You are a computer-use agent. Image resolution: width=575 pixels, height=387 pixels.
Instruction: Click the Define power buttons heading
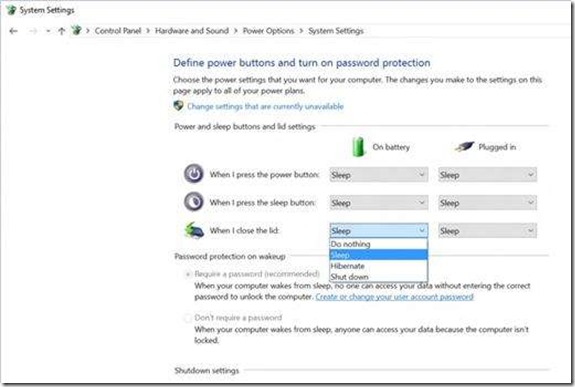(302, 63)
